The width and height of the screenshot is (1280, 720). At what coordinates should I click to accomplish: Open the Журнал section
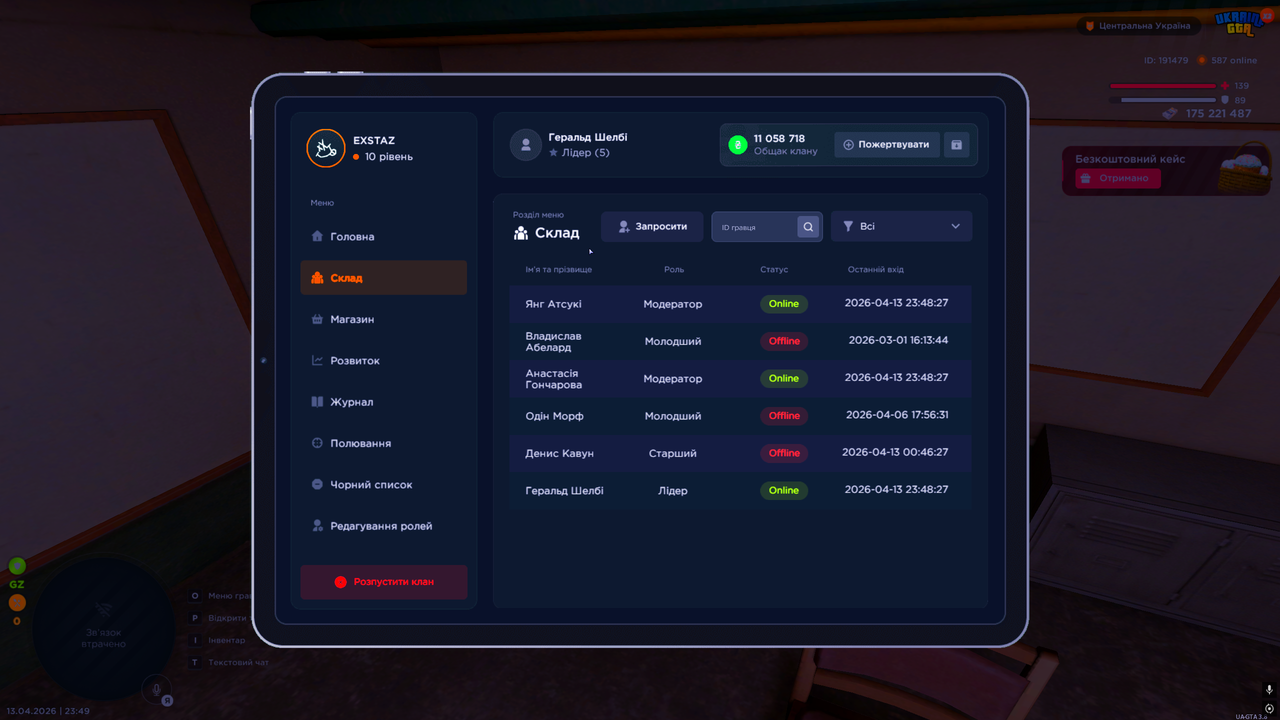coord(383,402)
